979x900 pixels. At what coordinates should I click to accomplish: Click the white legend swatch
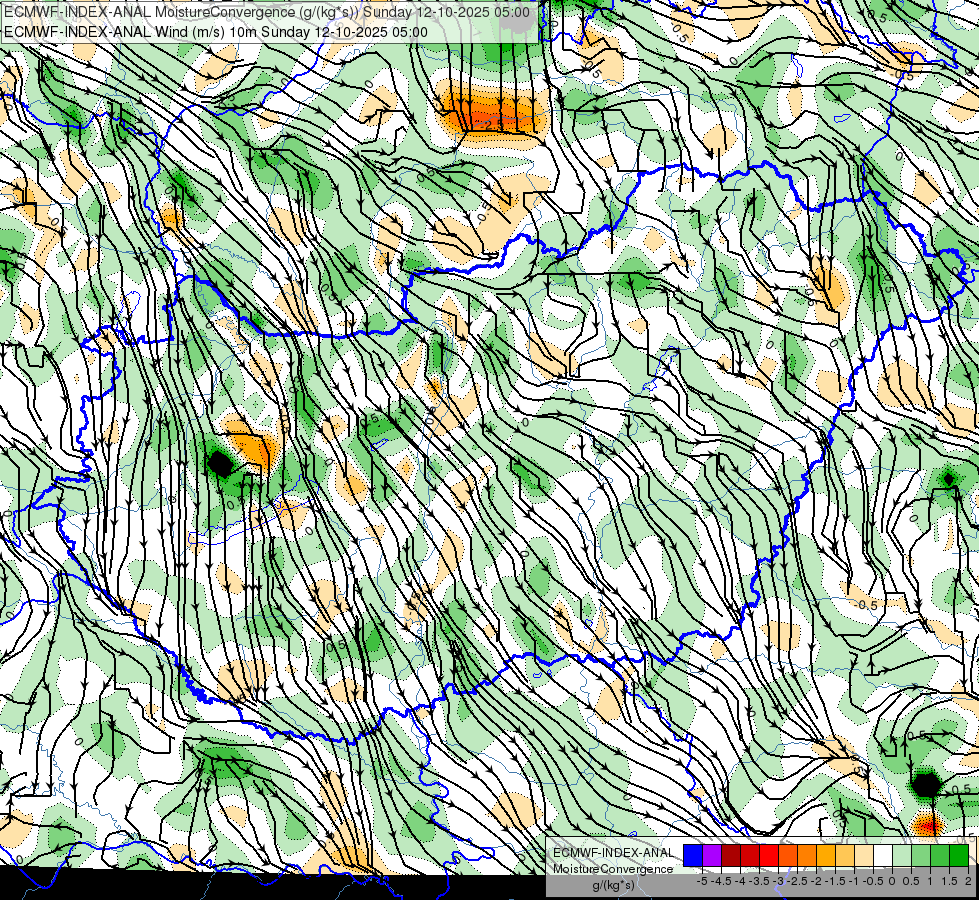click(x=882, y=856)
